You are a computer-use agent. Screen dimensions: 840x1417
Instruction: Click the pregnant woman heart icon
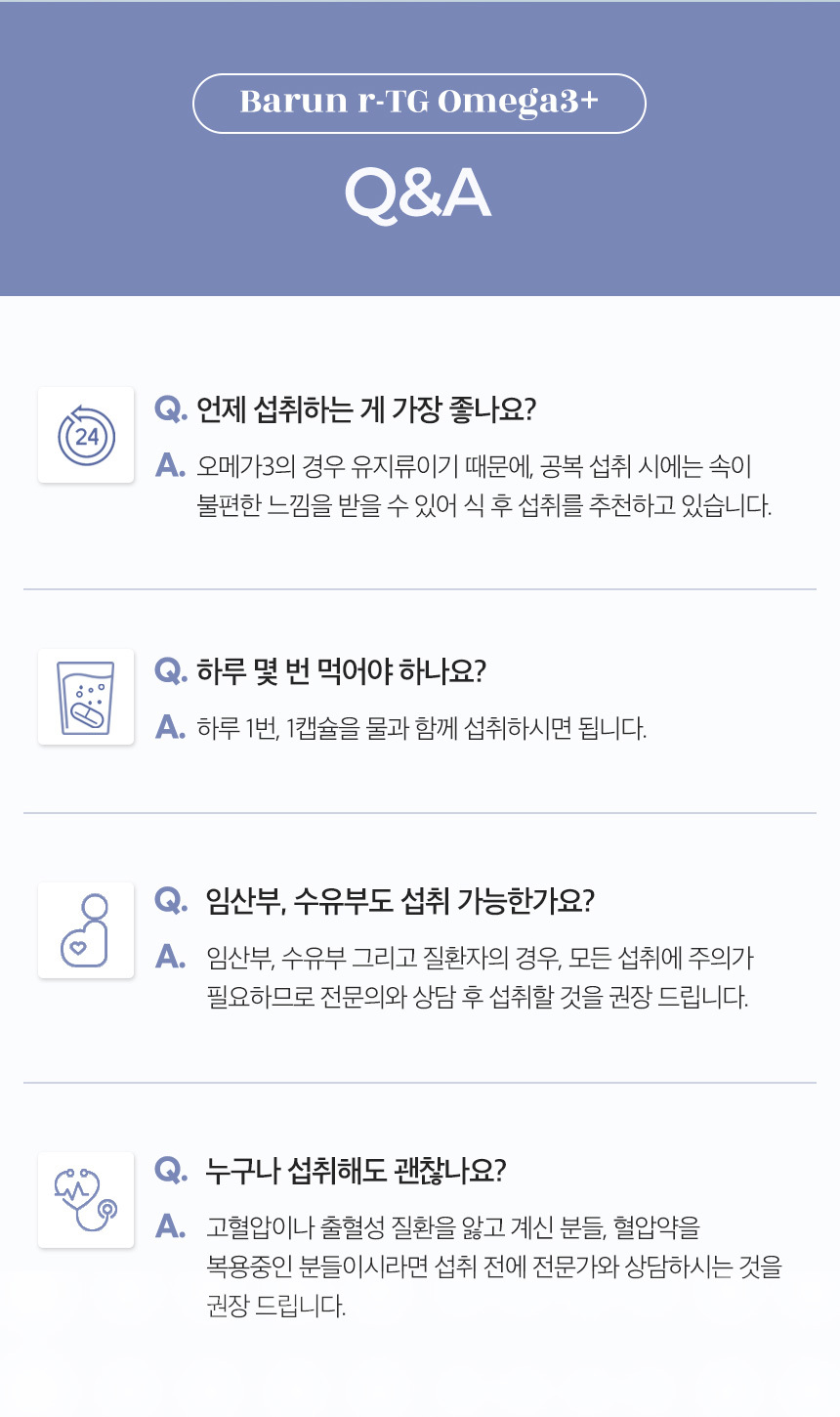[x=86, y=929]
